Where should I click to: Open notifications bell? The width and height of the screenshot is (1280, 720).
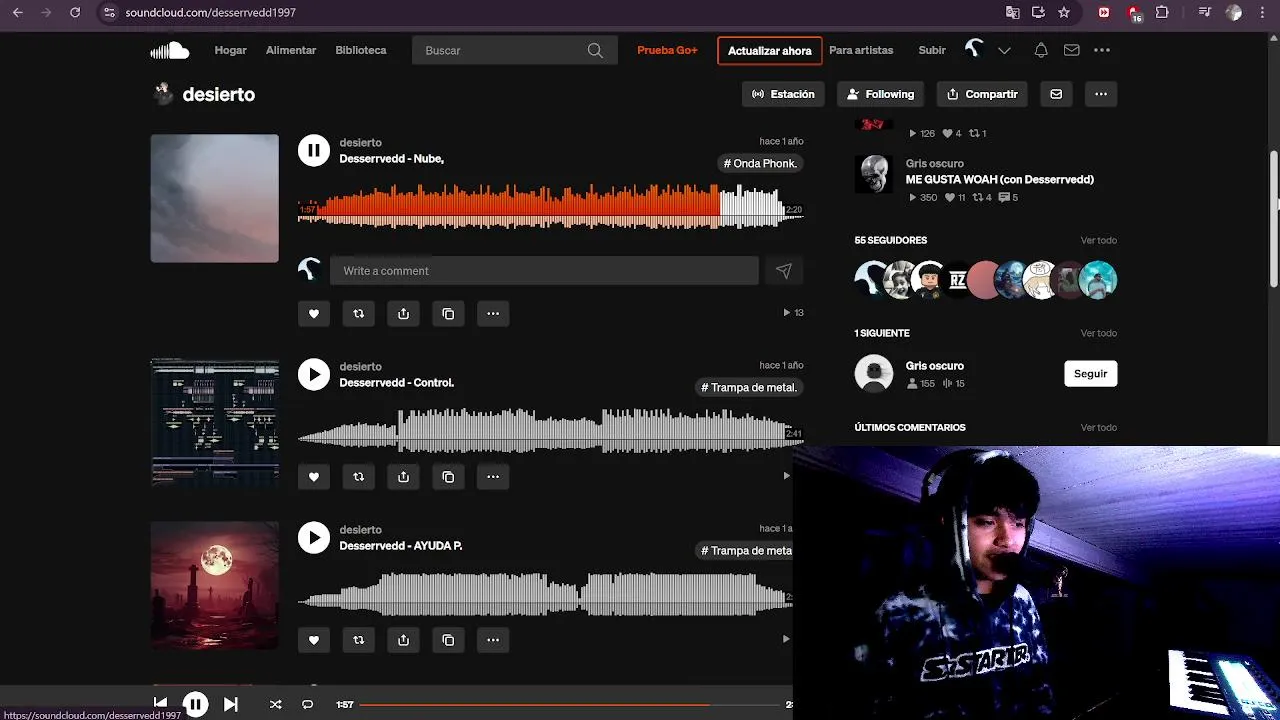1041,50
